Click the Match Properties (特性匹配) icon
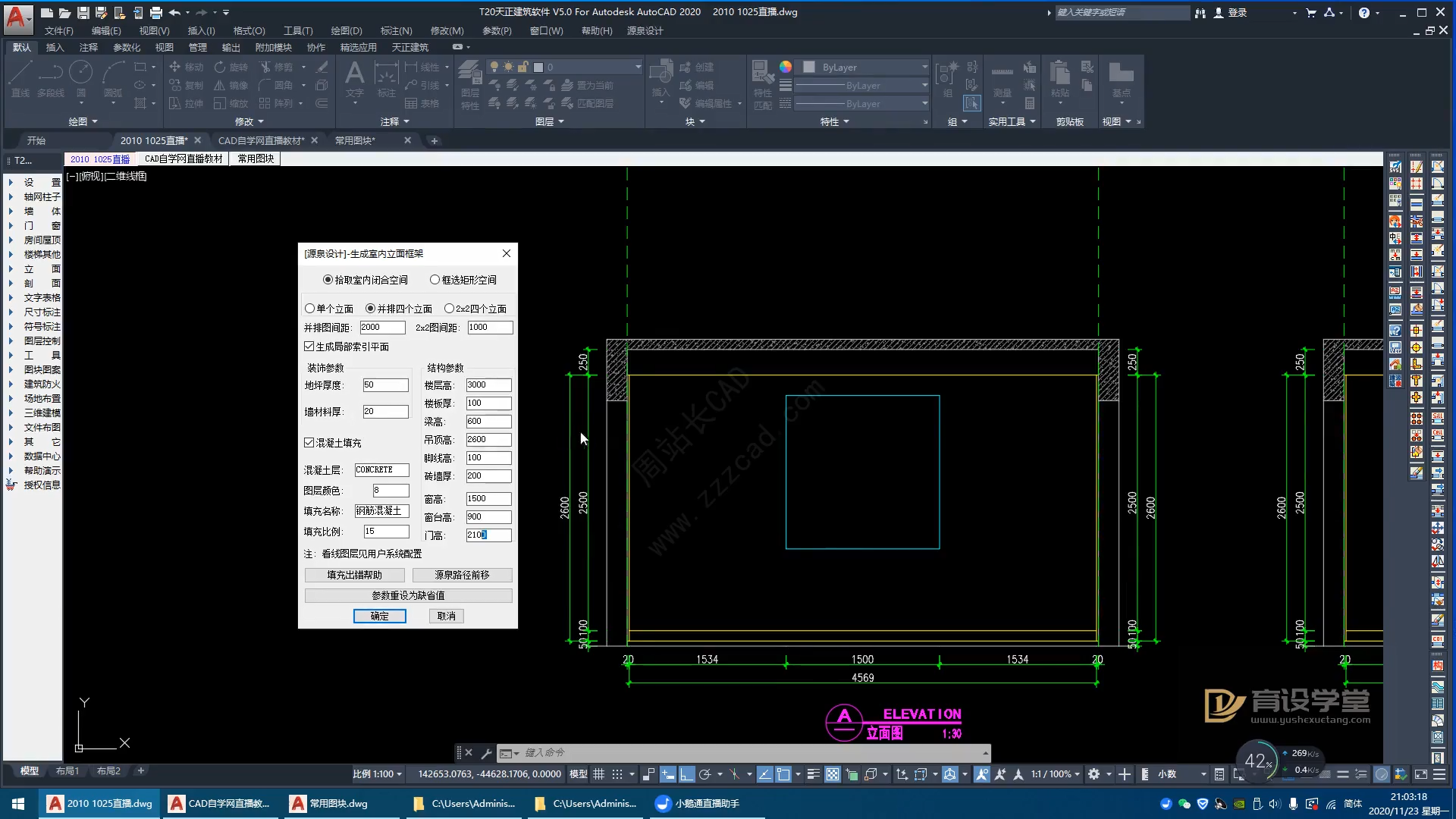 (763, 83)
